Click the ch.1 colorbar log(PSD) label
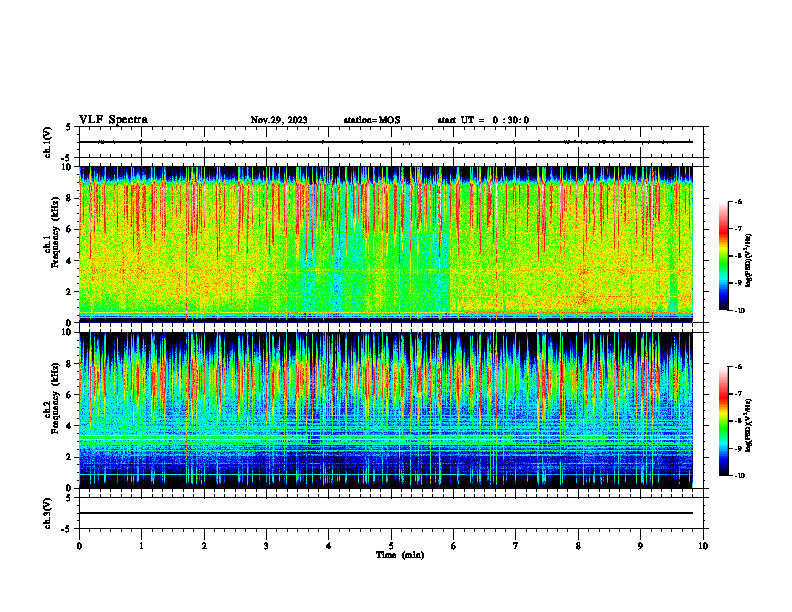The image size is (792, 612). [x=749, y=261]
